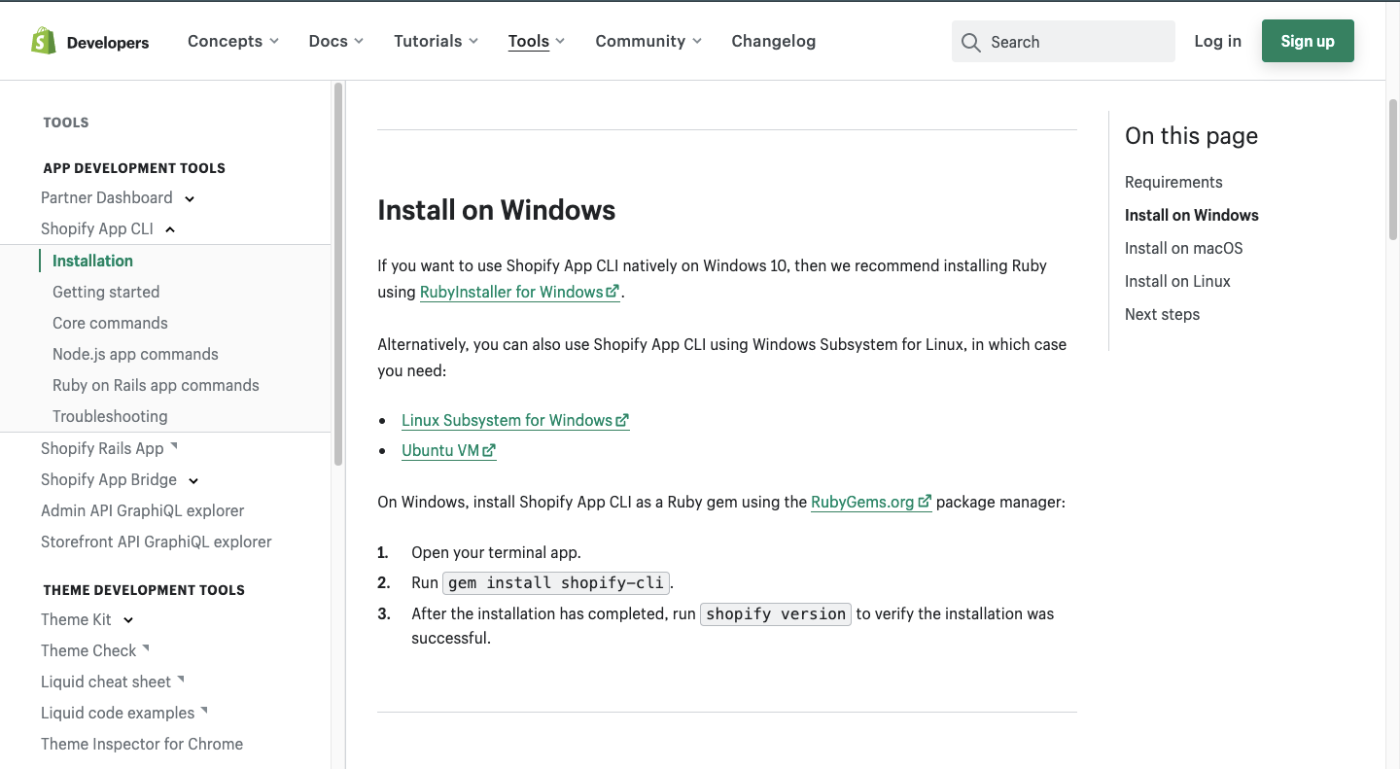Jump to Install on macOS section

[1183, 248]
